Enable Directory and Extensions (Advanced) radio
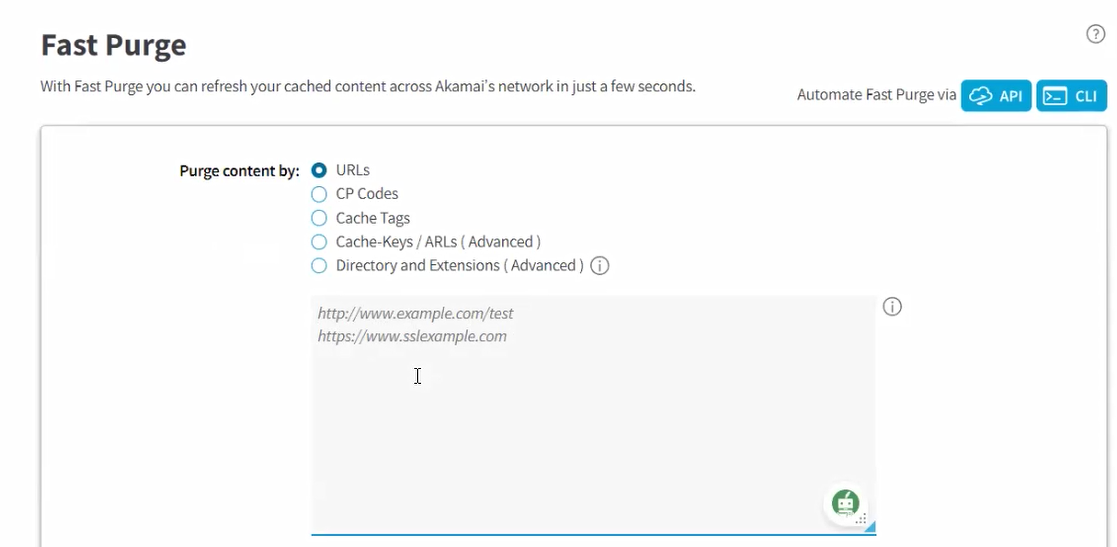Screen dimensions: 1117x547 319,266
